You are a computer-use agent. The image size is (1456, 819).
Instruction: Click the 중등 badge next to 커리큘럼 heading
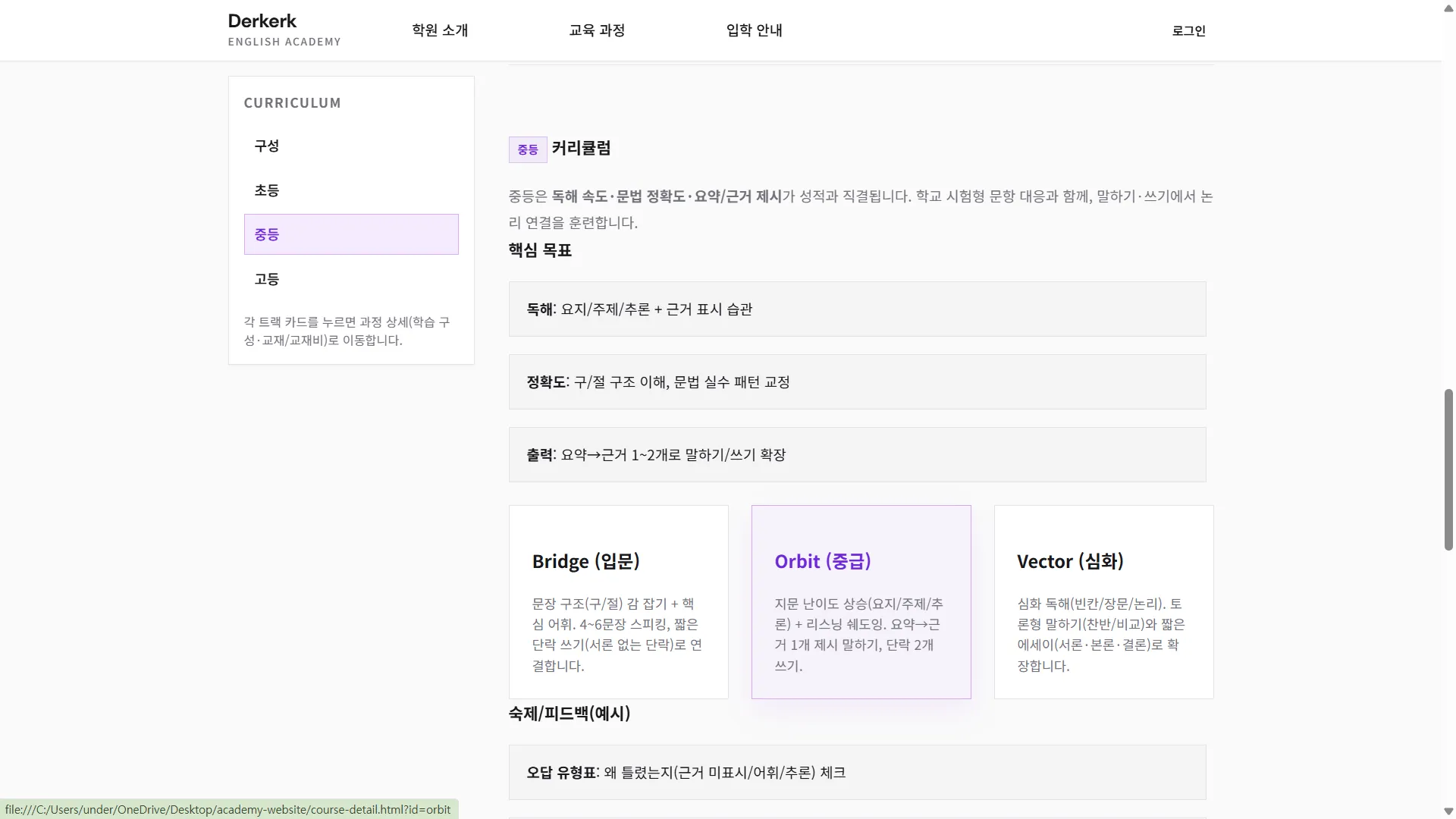tap(527, 149)
